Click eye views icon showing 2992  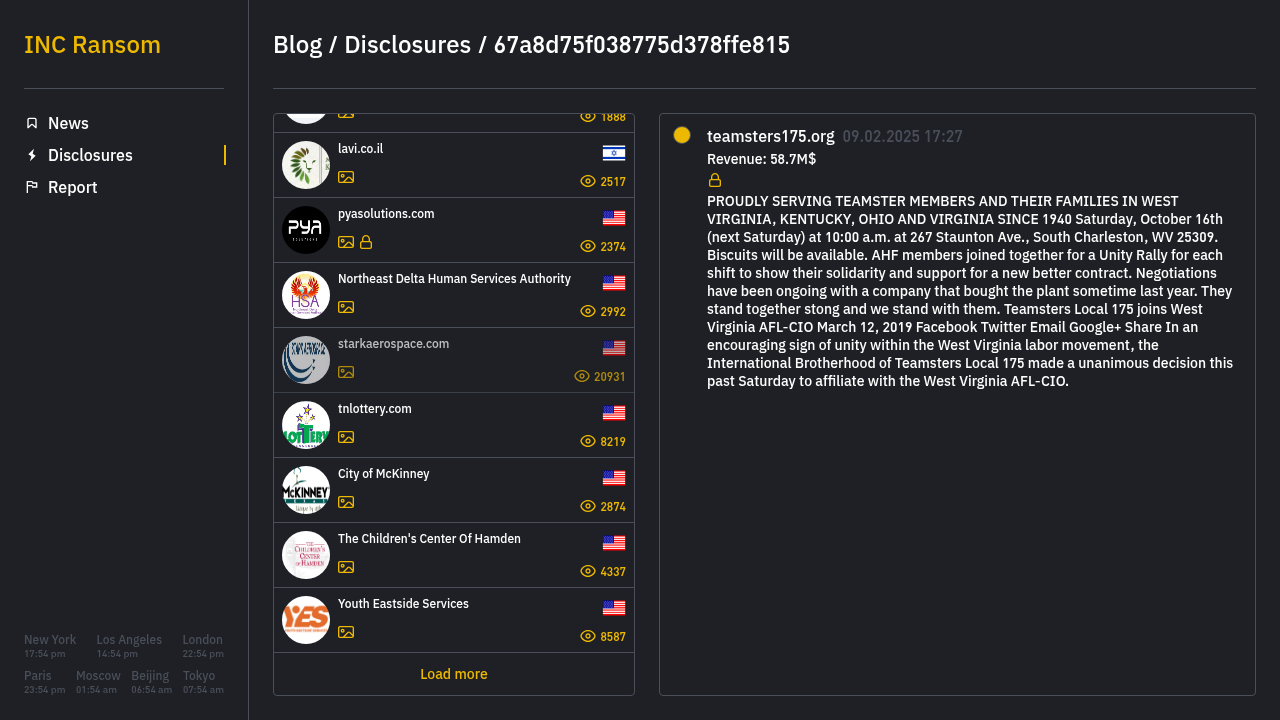588,311
